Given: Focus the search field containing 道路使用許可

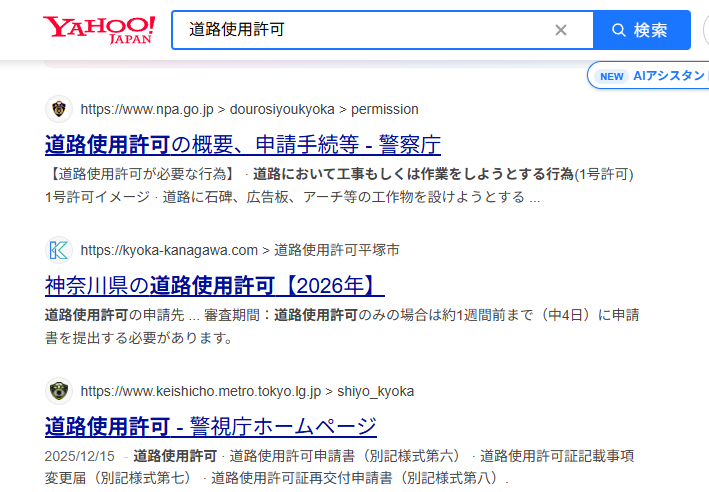Looking at the screenshot, I should (x=382, y=30).
